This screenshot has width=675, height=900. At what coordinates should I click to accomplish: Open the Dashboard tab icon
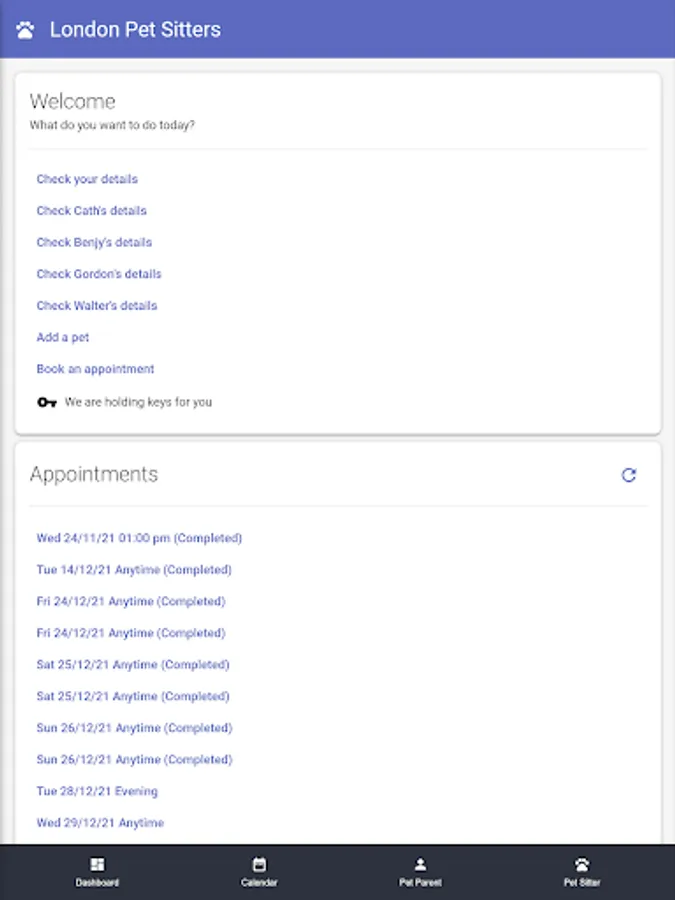pyautogui.click(x=97, y=865)
